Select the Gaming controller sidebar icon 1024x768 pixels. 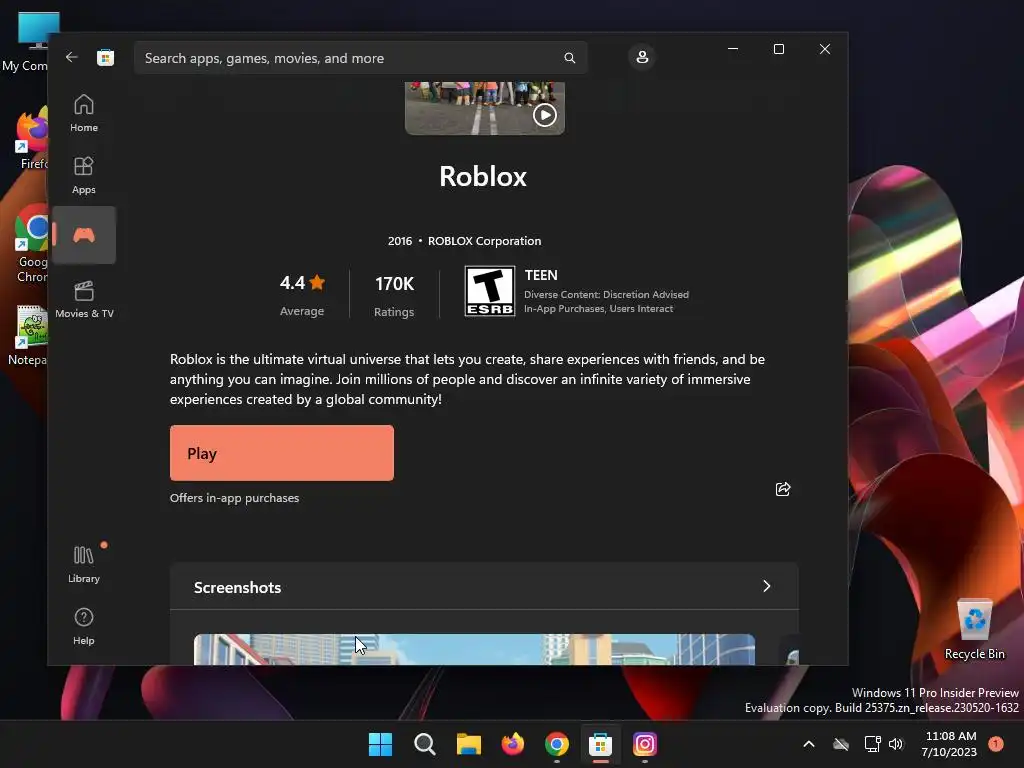(x=84, y=235)
